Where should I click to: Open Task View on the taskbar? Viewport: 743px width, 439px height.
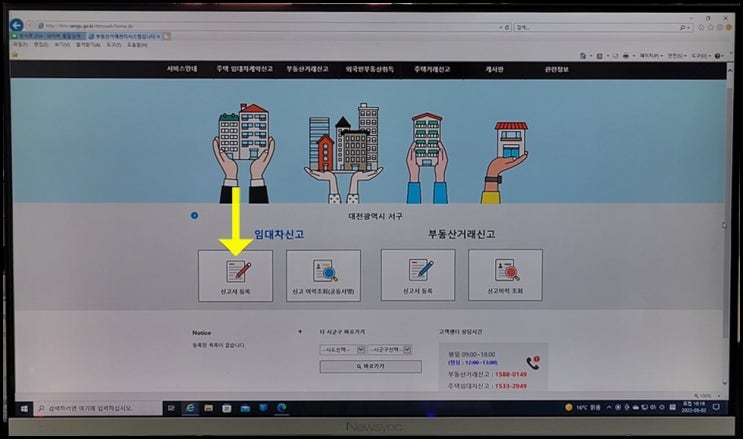pos(172,408)
